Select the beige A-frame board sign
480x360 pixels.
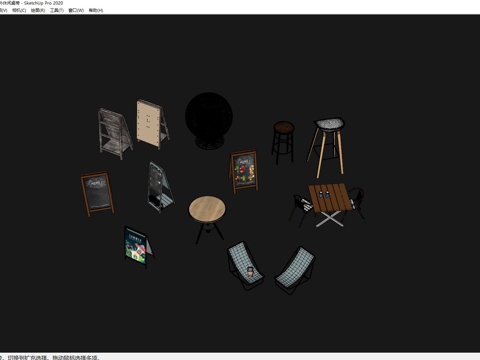[x=152, y=124]
